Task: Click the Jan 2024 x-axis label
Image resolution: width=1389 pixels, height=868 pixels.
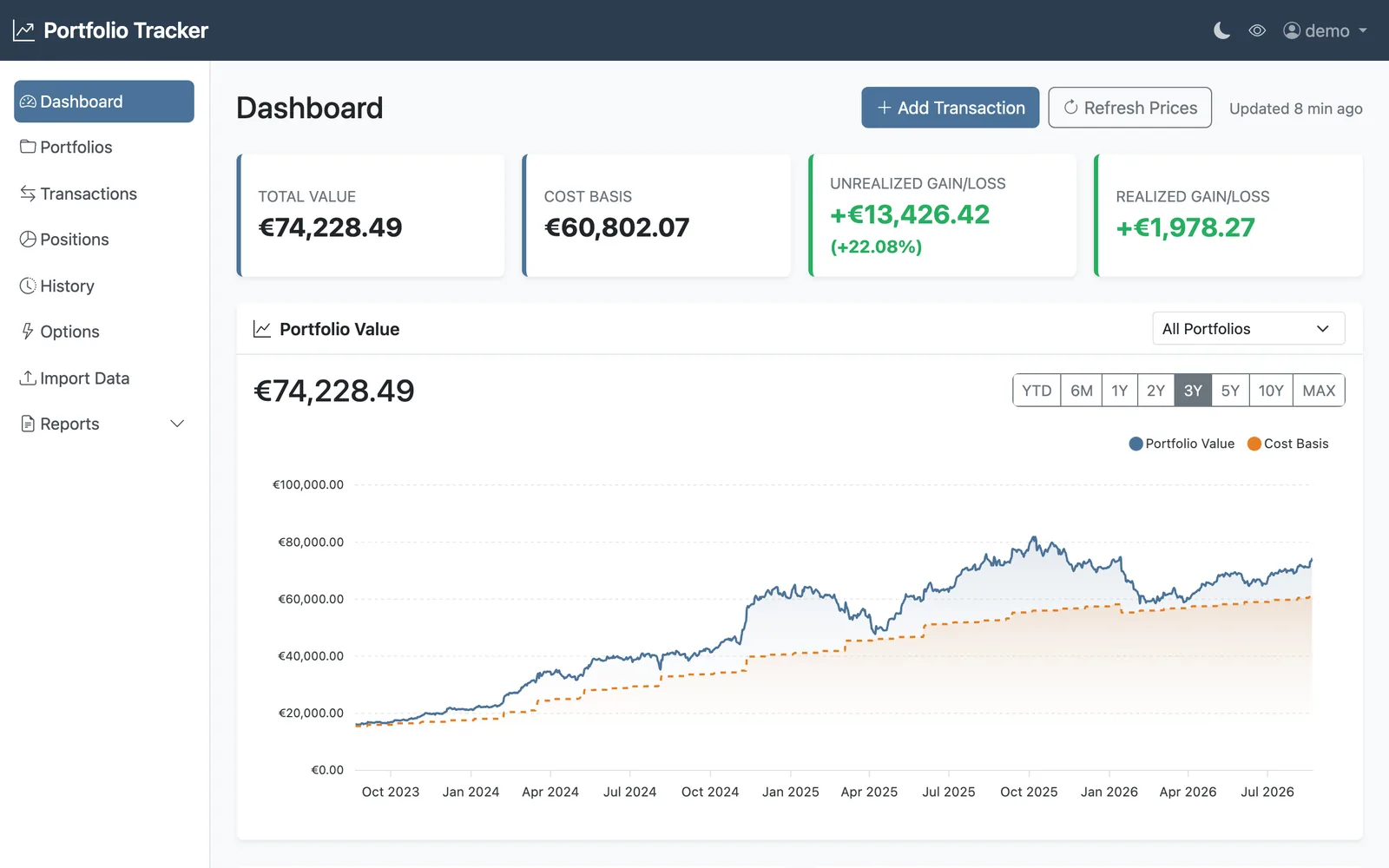Action: (x=471, y=792)
